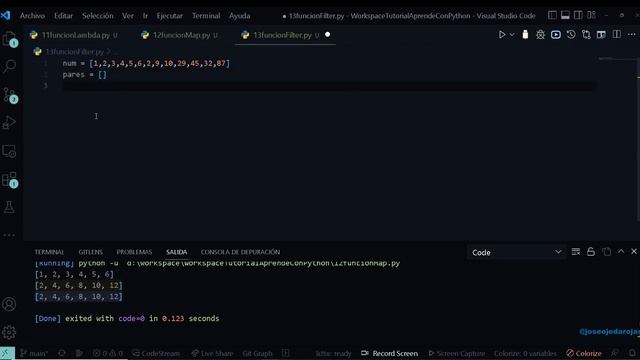Viewport: 640px width, 360px height.
Task: Open Remote Explorer view in activity bar
Action: click(x=9, y=151)
